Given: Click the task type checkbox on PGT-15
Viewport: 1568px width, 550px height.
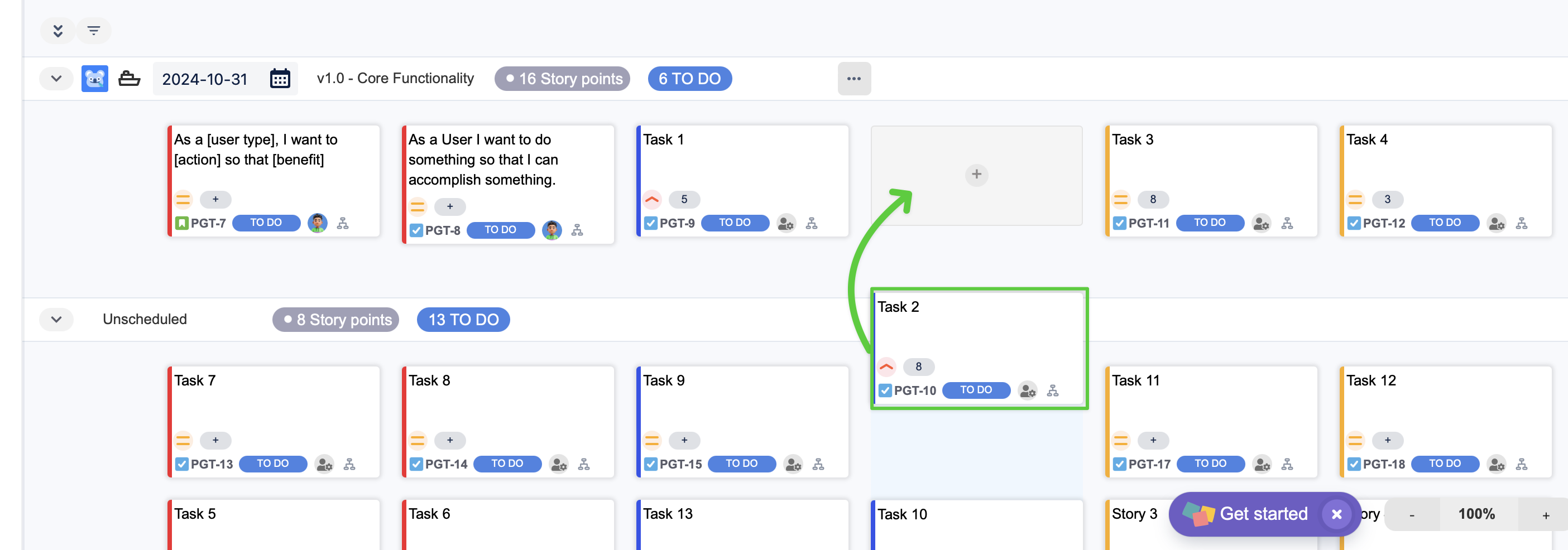Looking at the screenshot, I should coord(651,464).
